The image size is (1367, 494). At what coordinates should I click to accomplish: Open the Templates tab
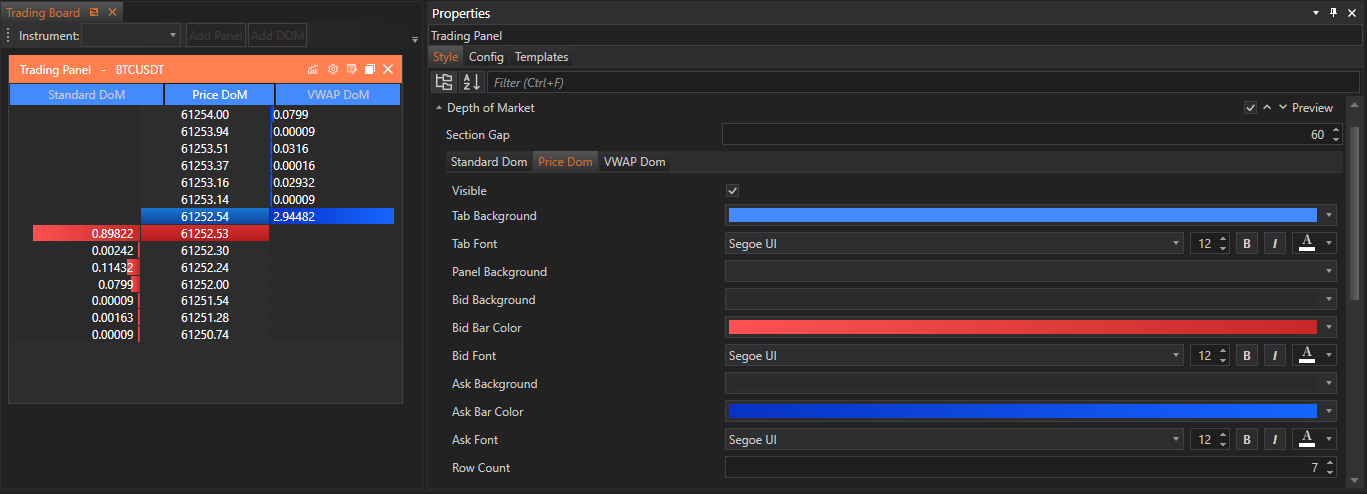[541, 57]
